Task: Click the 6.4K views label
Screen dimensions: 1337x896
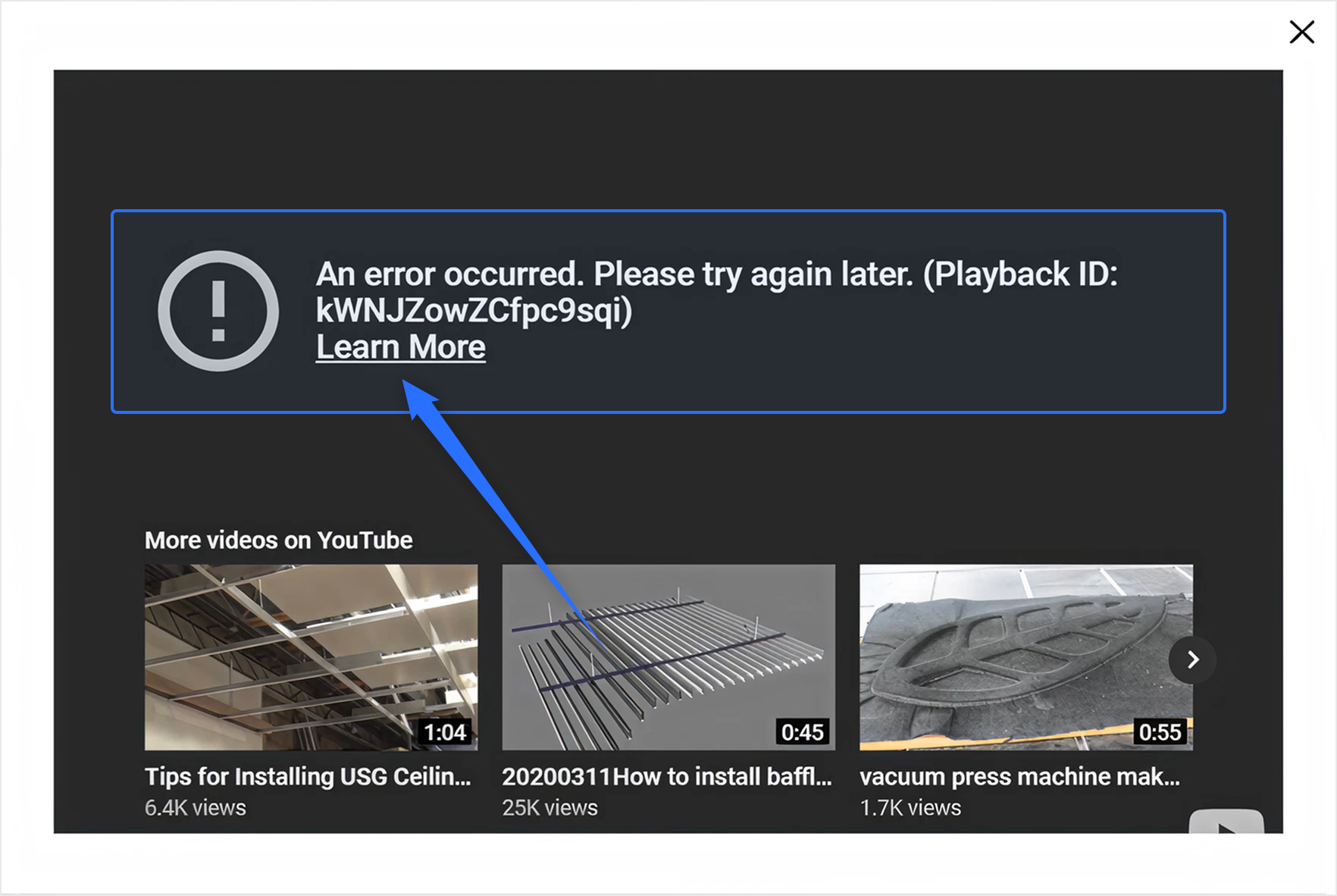Action: click(196, 807)
